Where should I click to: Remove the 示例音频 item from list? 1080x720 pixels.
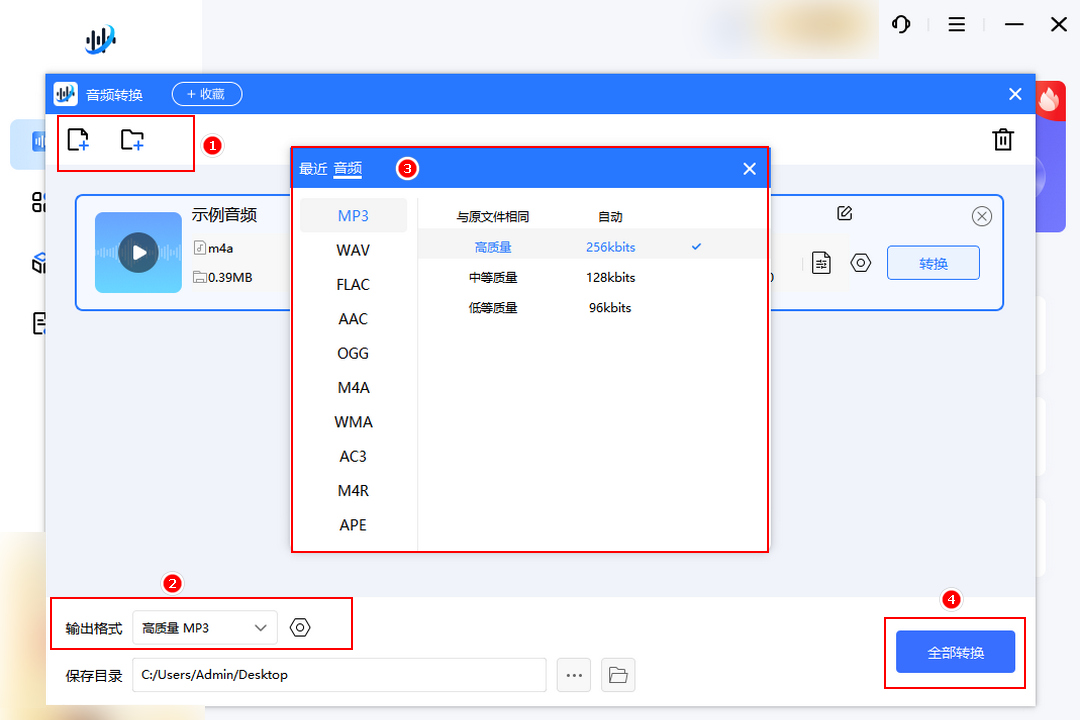pos(982,216)
